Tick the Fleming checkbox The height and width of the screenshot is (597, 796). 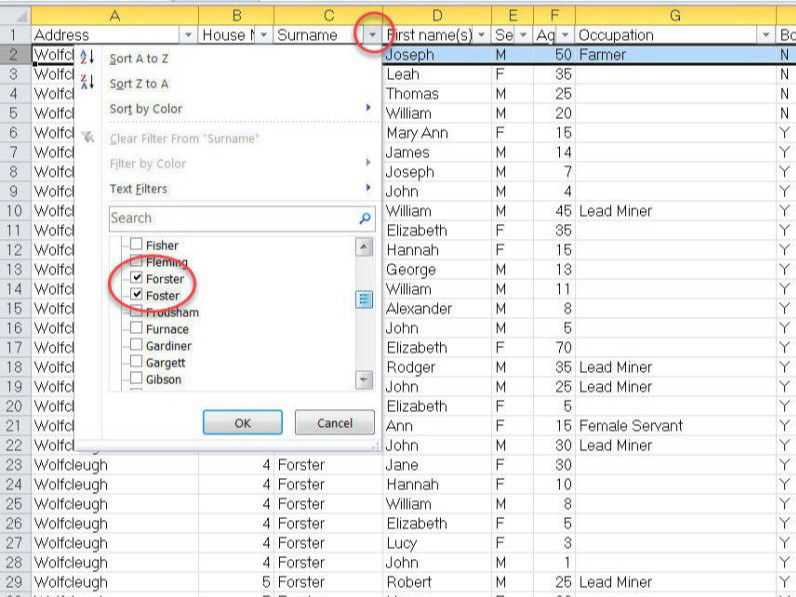(136, 261)
